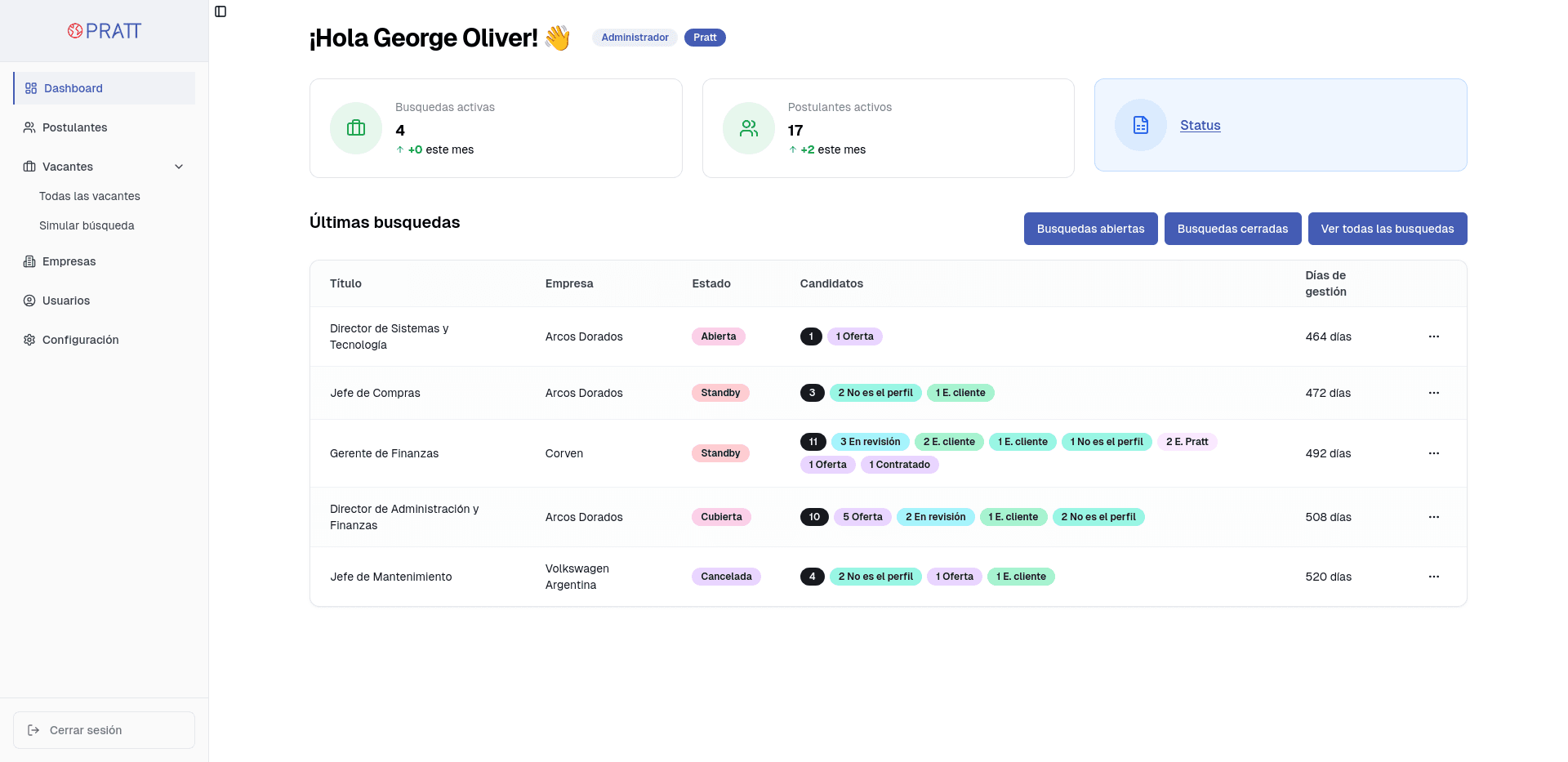Click the Postulantes person icon

29,127
